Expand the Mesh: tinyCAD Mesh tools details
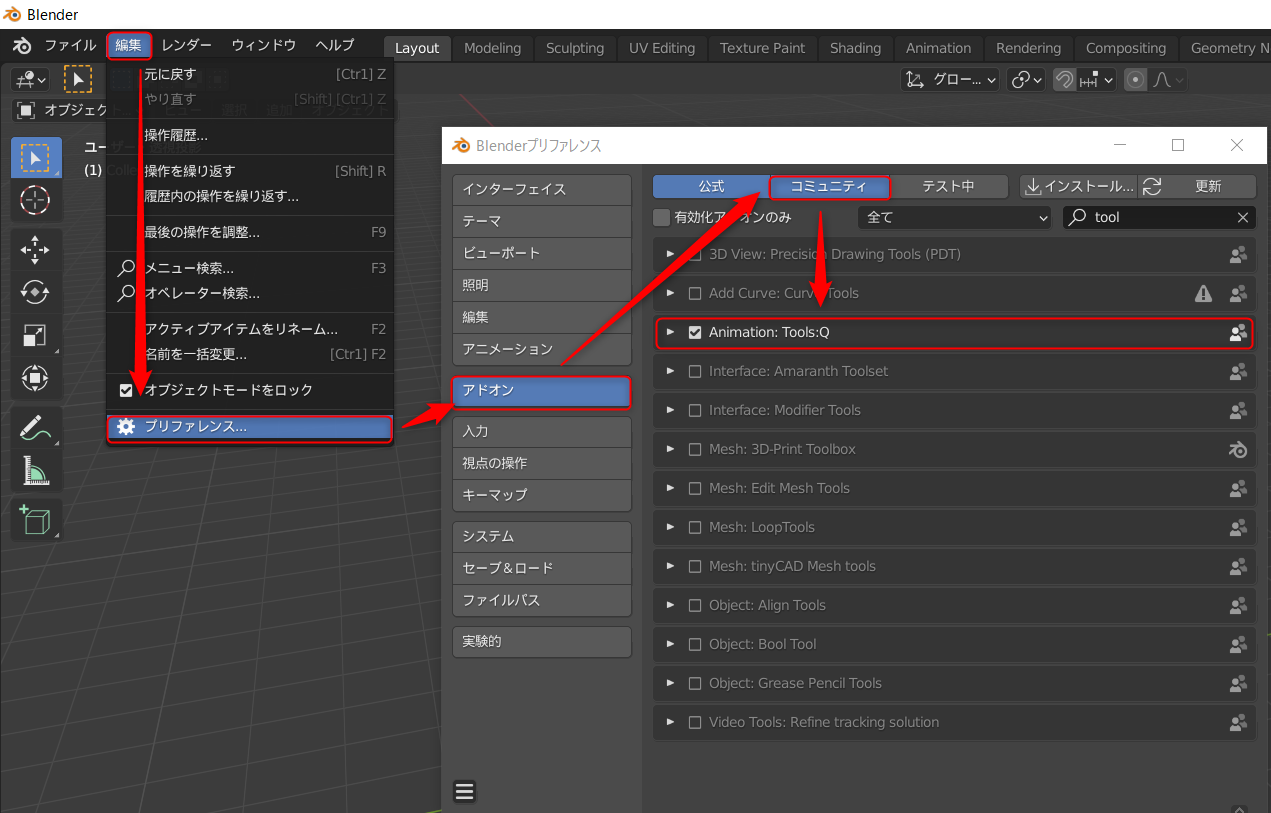This screenshot has height=813, width=1271. click(x=671, y=566)
